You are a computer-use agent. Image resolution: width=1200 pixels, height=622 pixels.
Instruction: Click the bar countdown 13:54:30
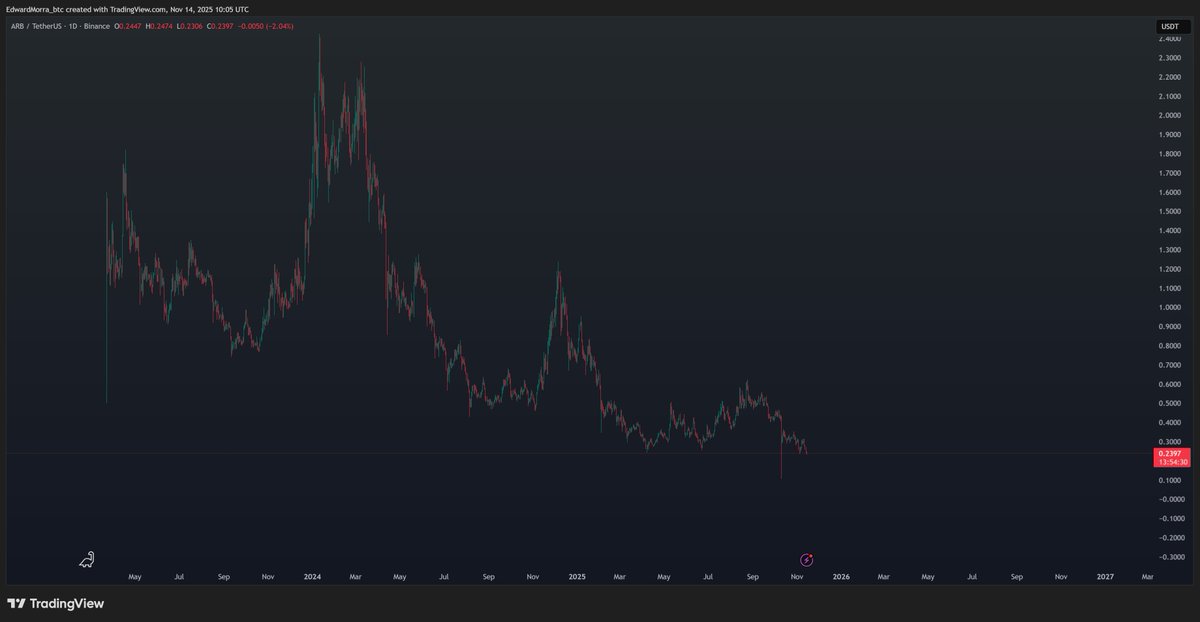1171,462
